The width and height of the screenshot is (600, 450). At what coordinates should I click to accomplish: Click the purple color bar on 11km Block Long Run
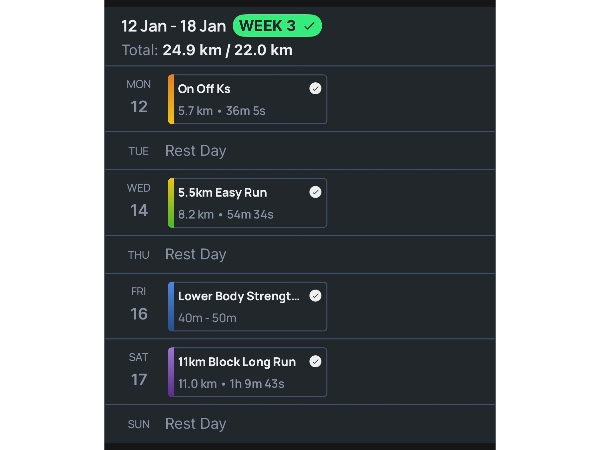coord(171,371)
